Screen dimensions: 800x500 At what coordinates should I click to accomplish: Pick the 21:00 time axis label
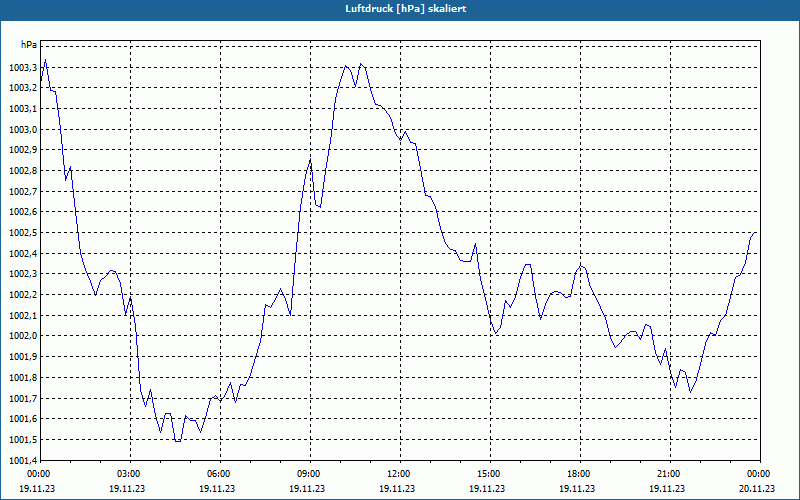(x=667, y=474)
